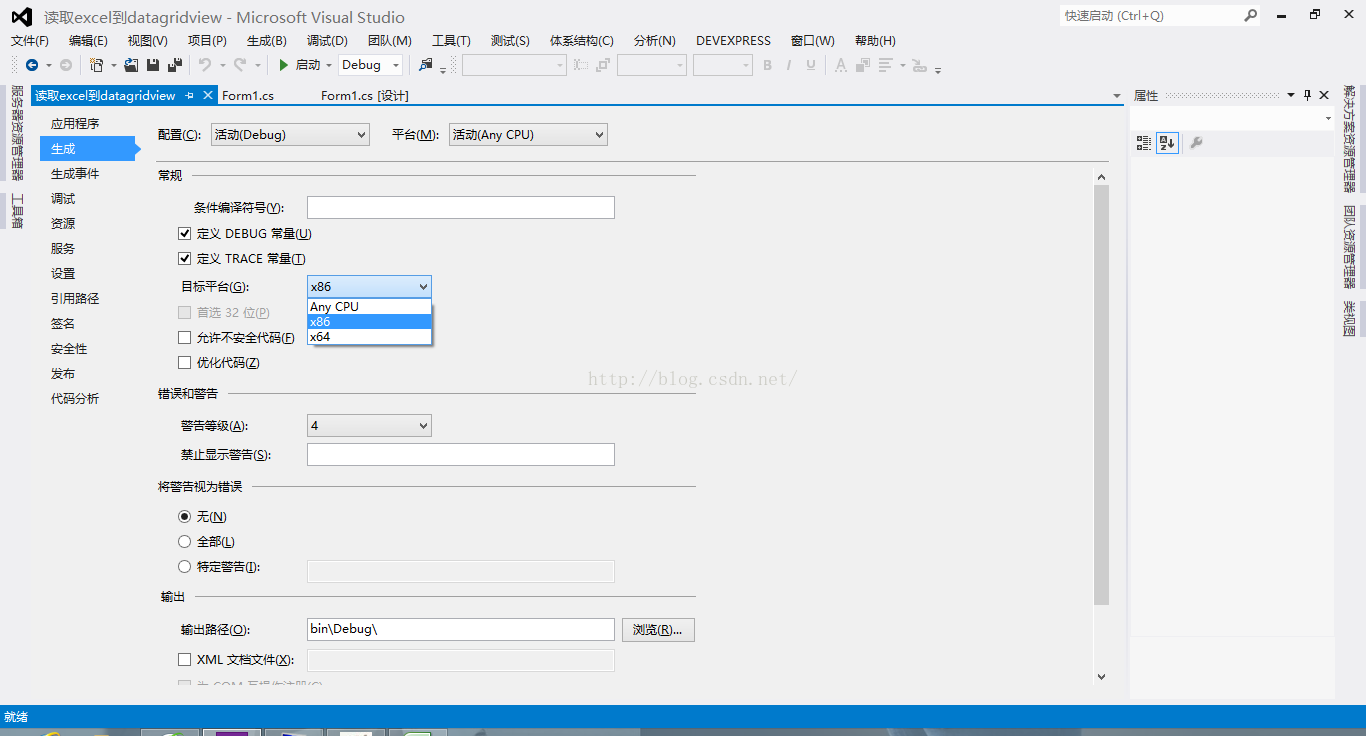Click the Save All multi-disk icon
Image resolution: width=1366 pixels, height=736 pixels.
175,65
